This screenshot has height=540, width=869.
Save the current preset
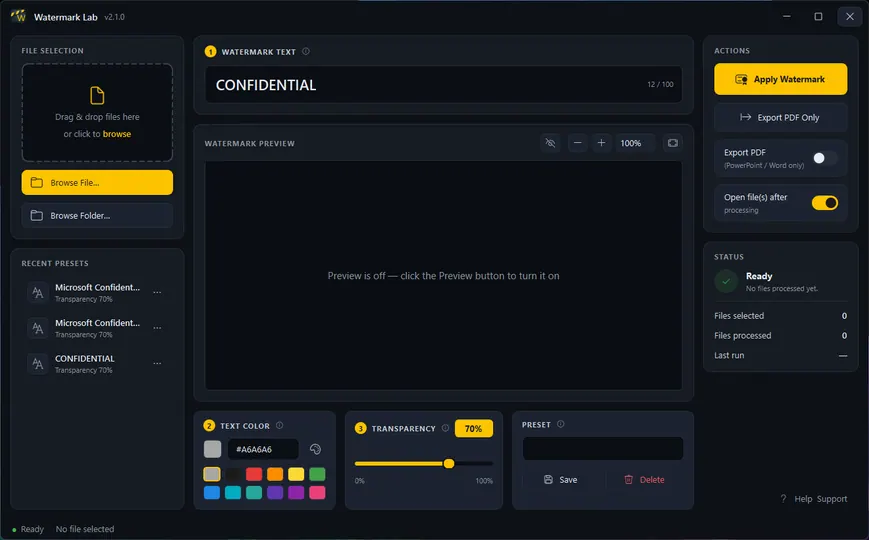coord(561,480)
